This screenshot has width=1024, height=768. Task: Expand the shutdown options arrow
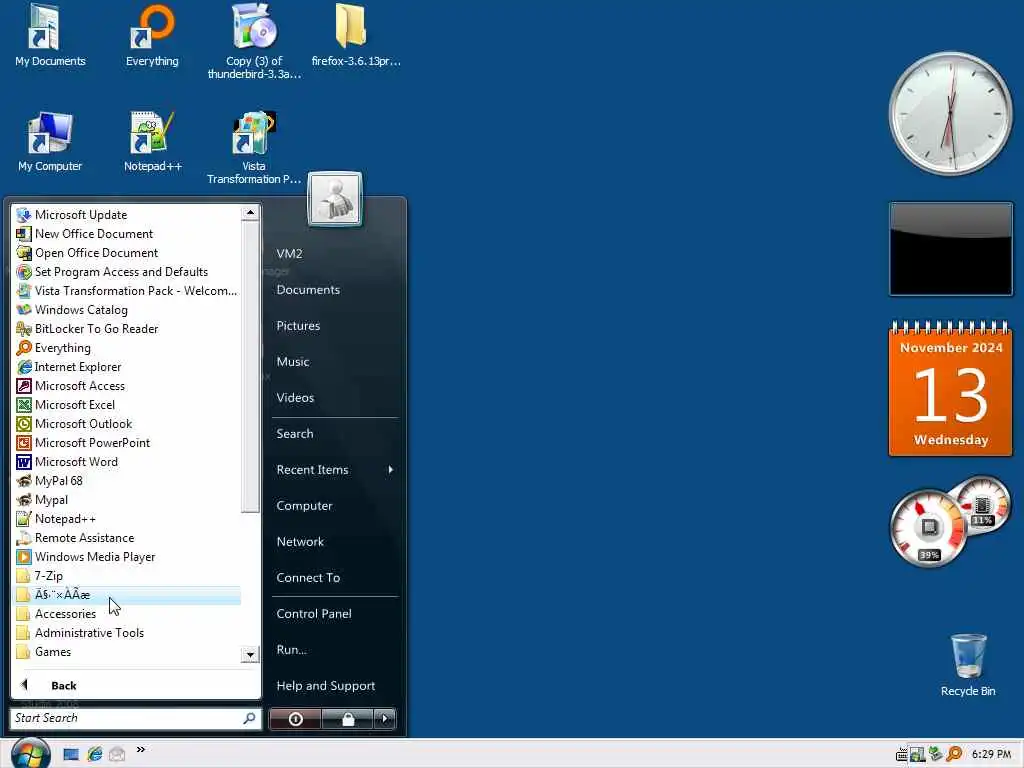tap(385, 719)
